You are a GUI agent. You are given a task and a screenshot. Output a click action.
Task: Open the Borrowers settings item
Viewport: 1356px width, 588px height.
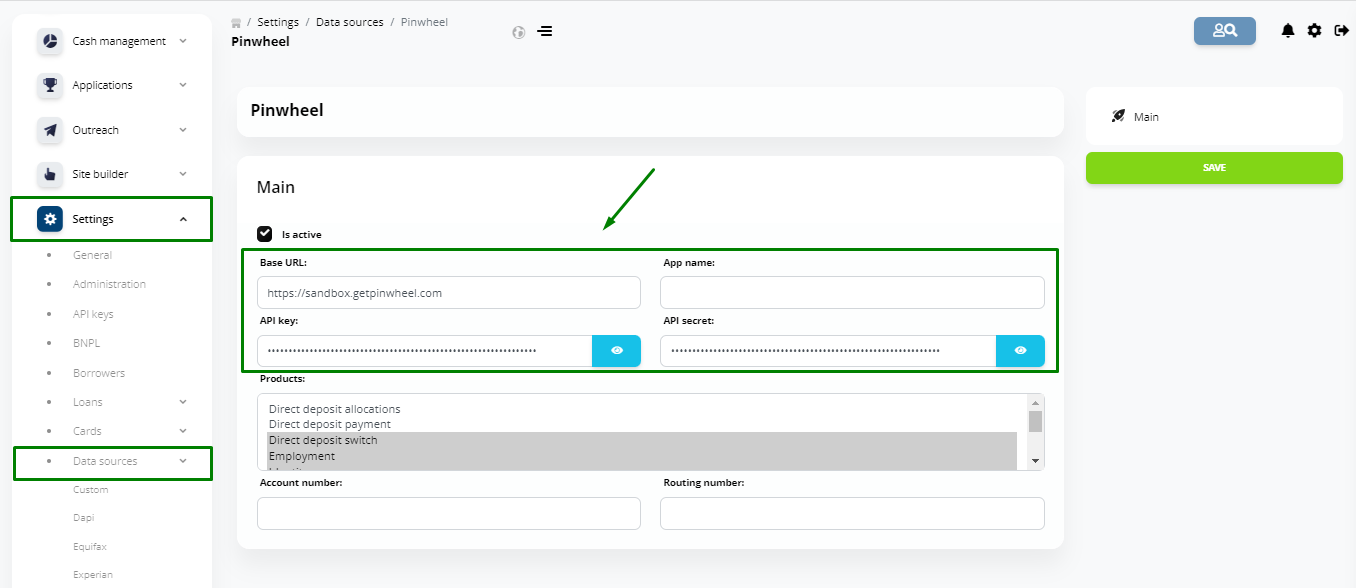point(99,373)
